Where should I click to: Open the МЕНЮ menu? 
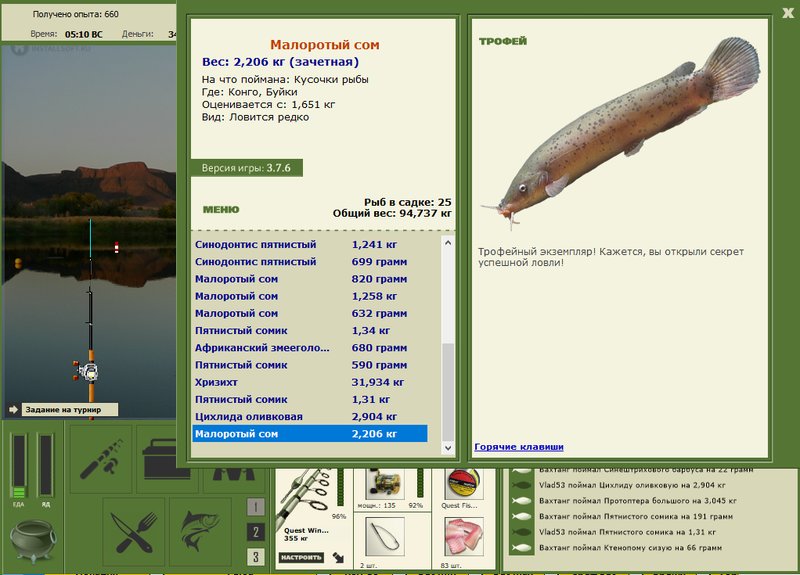tap(221, 210)
